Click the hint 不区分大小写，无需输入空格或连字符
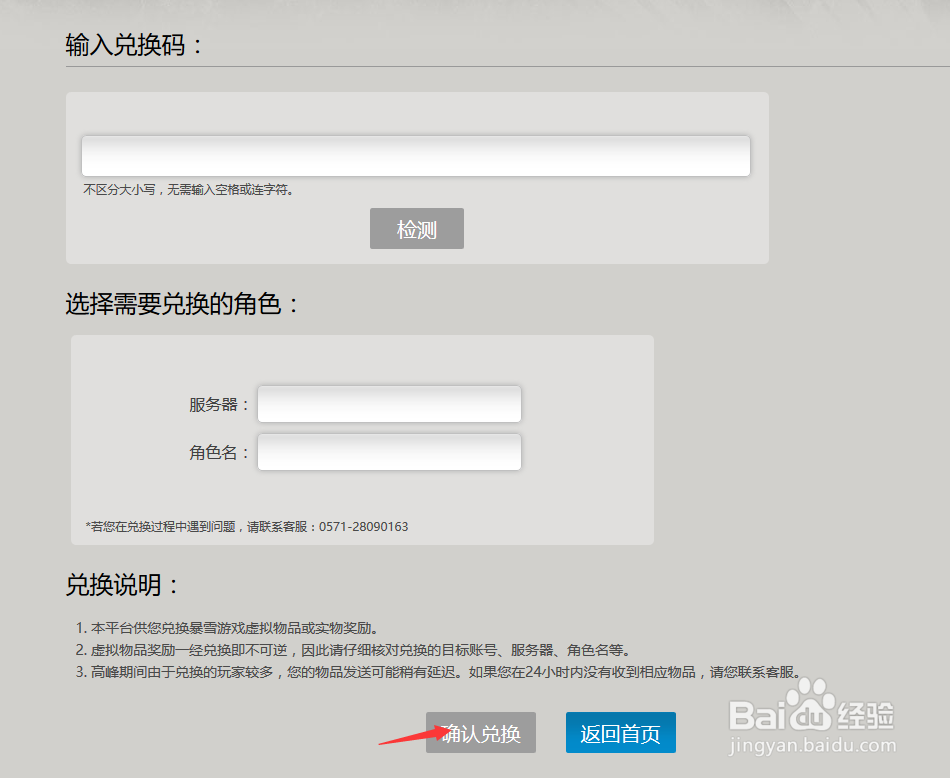The image size is (950, 778). tap(188, 190)
